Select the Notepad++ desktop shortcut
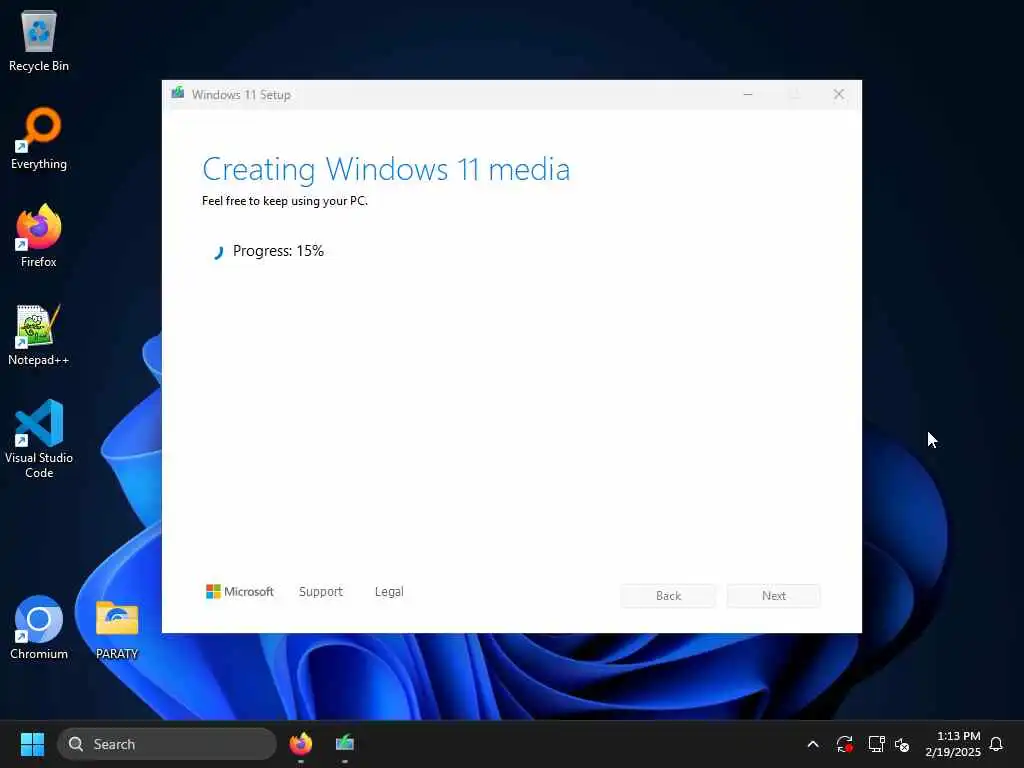Viewport: 1024px width, 768px height. 39,334
